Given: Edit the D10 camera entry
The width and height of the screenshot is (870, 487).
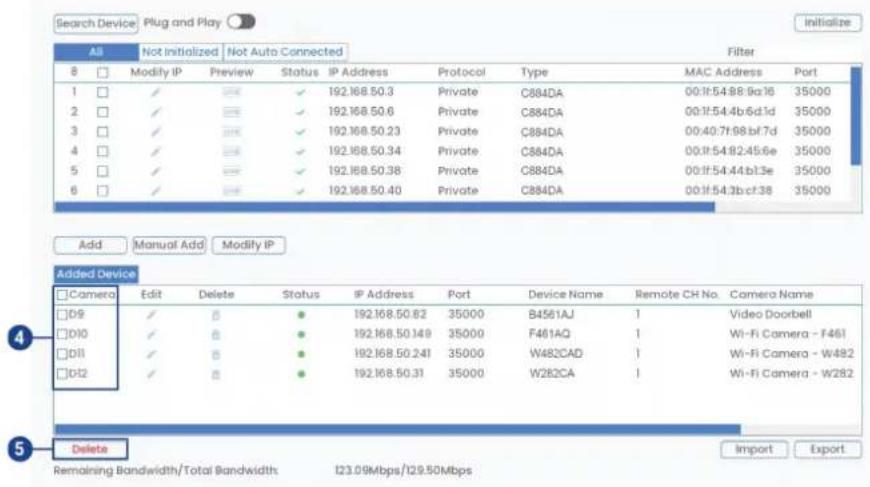Looking at the screenshot, I should click(x=151, y=334).
